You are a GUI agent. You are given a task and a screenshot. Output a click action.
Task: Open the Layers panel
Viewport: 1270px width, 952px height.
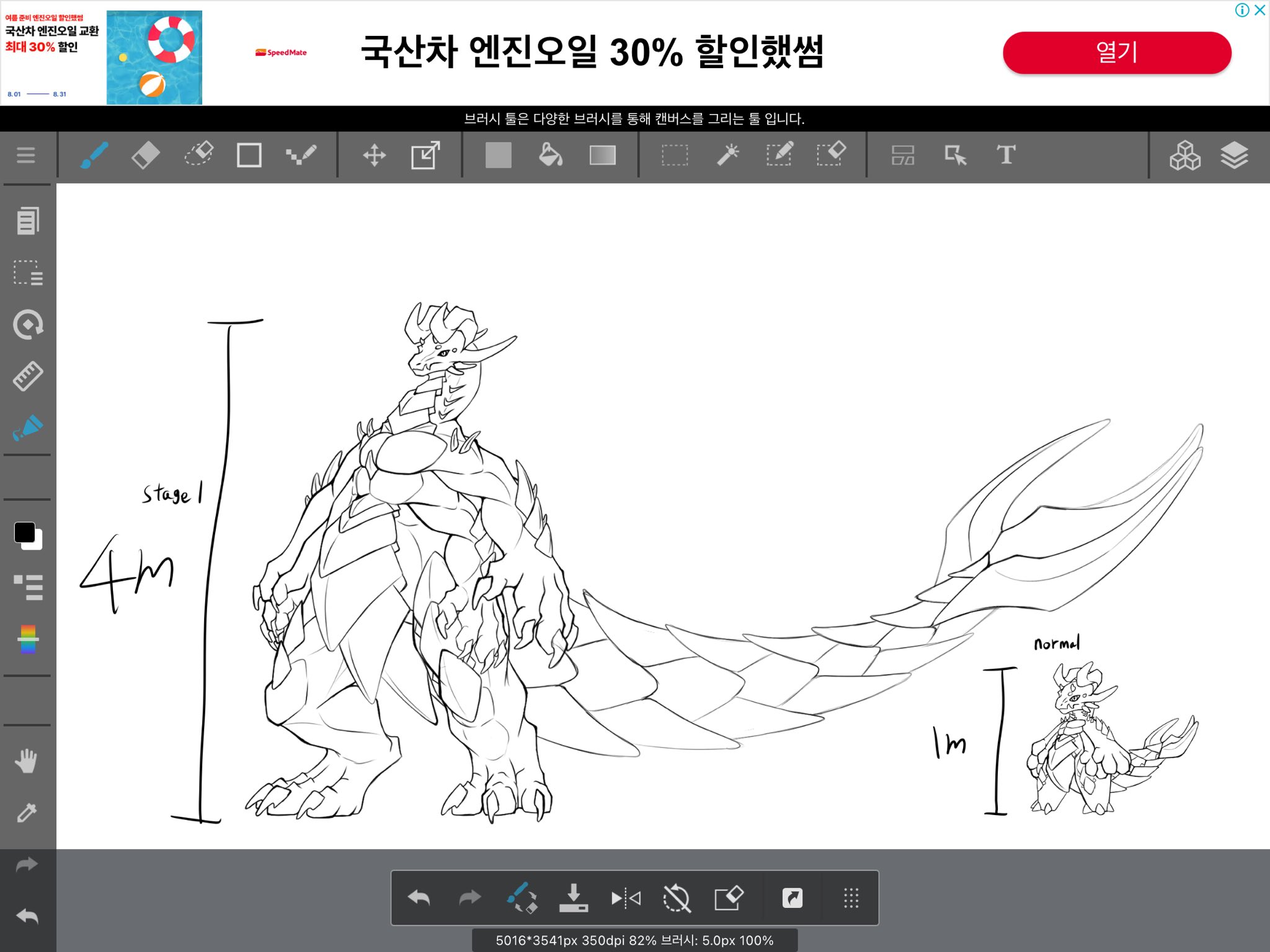pos(1234,155)
